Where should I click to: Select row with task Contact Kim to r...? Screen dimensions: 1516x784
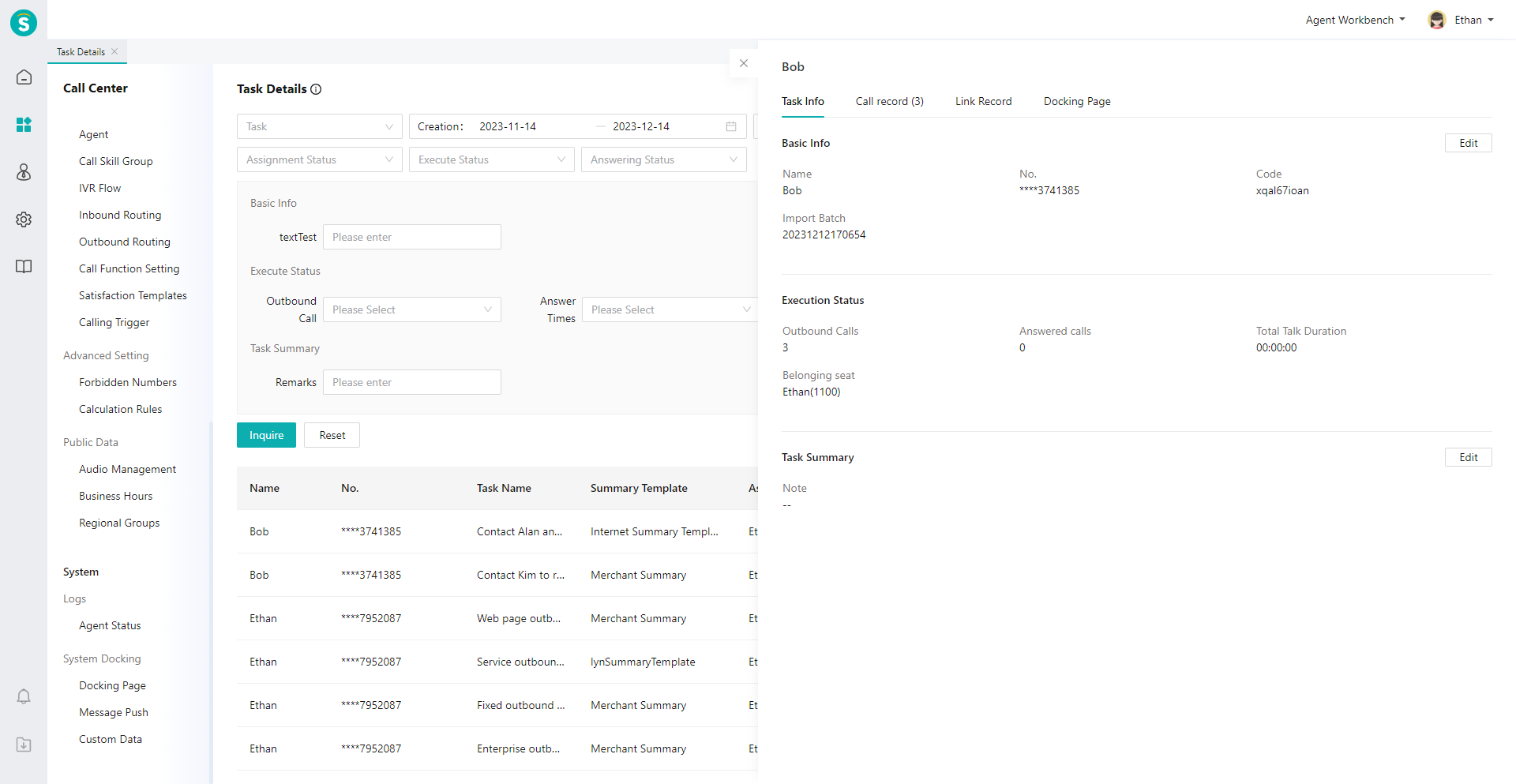[497, 575]
